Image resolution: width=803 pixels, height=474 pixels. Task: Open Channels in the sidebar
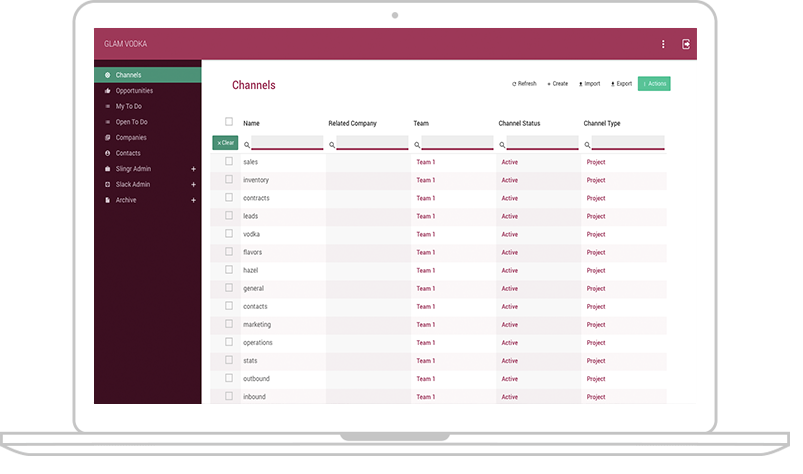tap(147, 75)
